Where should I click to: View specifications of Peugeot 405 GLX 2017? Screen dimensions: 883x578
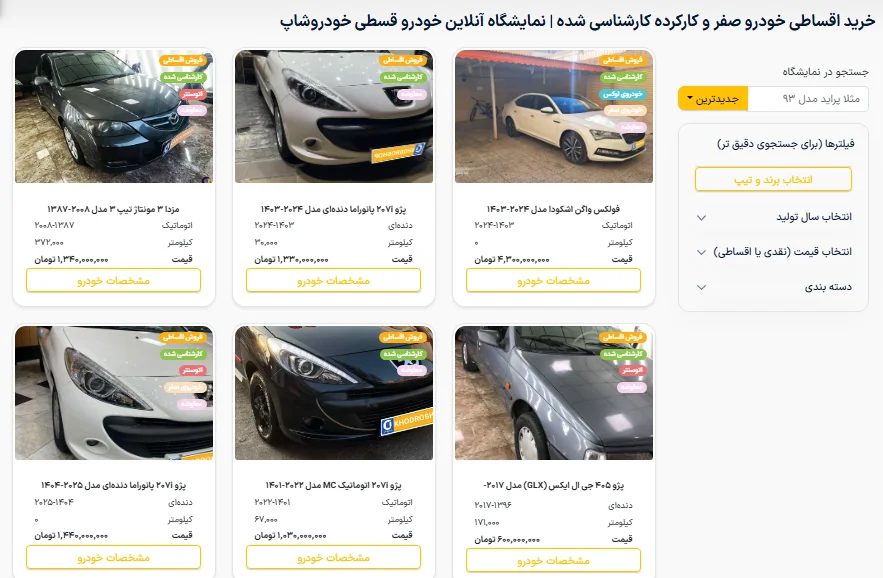(554, 561)
